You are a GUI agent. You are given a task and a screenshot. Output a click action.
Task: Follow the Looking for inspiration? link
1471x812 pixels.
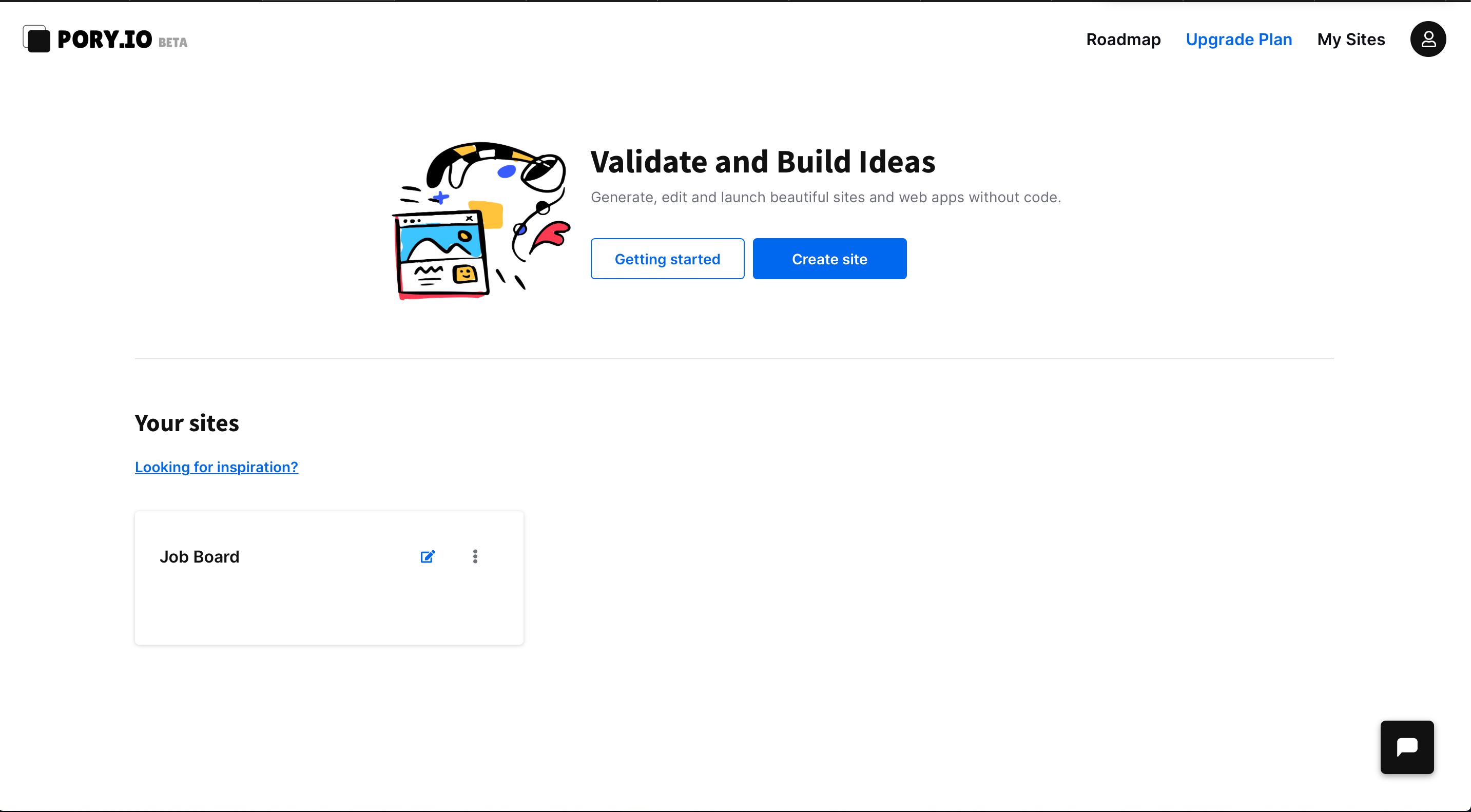pos(217,467)
